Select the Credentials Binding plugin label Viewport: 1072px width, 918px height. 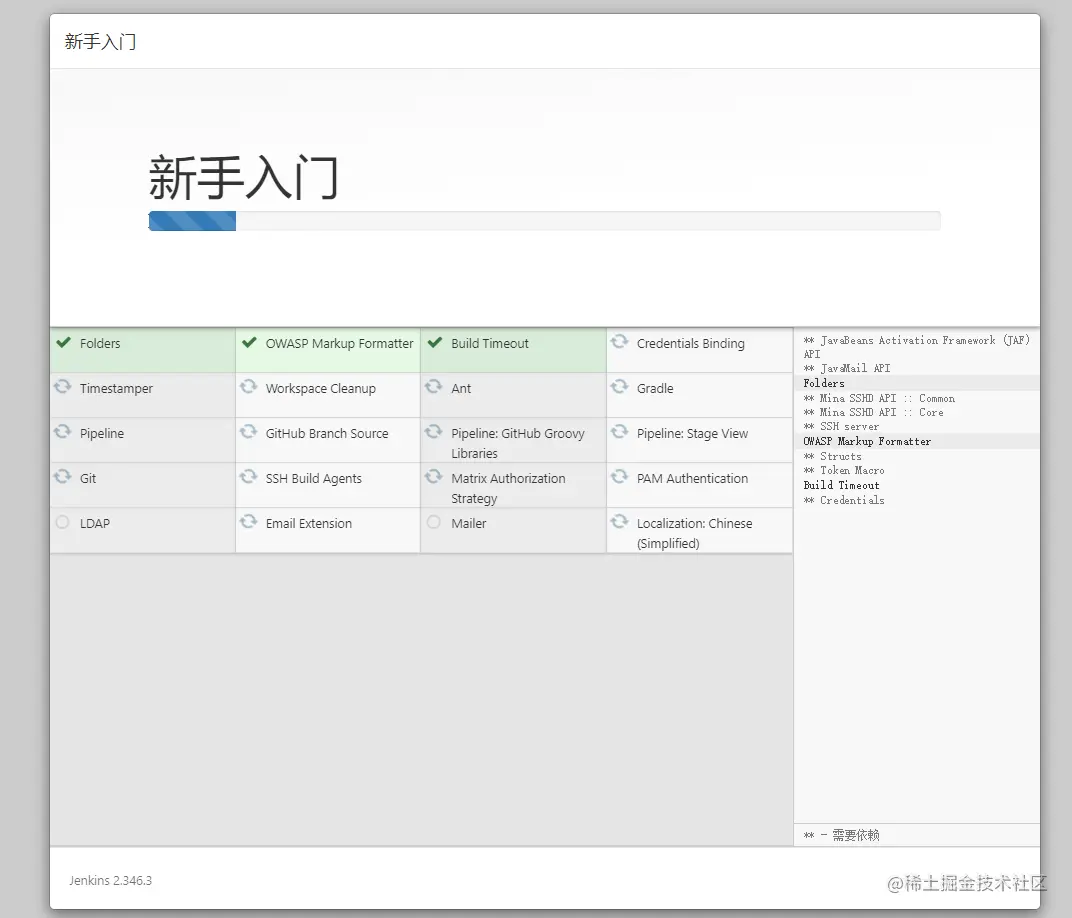click(x=691, y=344)
